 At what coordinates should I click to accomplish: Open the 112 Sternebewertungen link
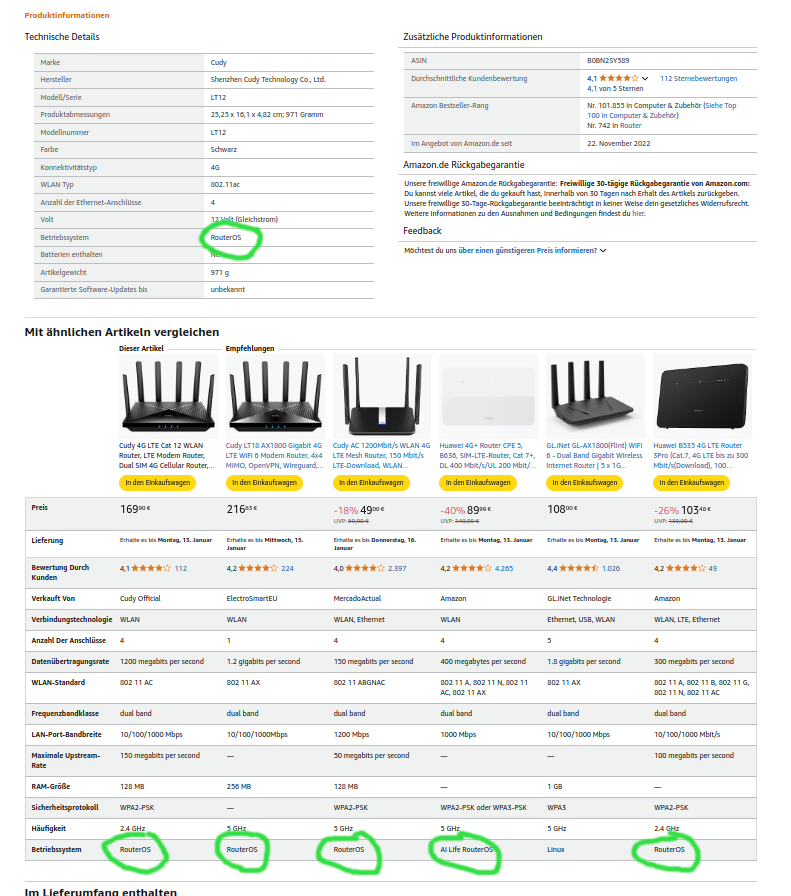[698, 79]
